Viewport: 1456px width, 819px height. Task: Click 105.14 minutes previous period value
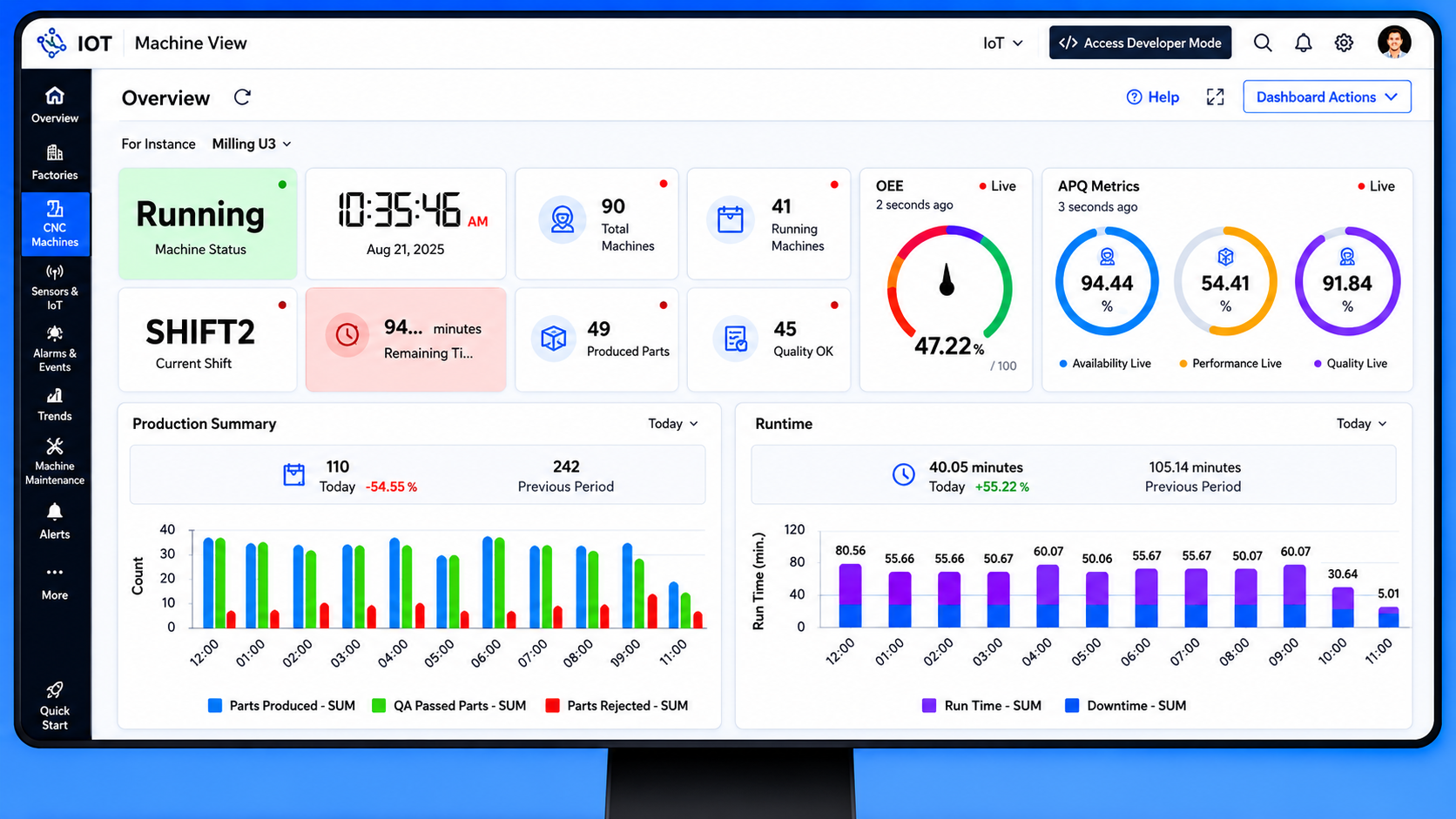click(1195, 467)
